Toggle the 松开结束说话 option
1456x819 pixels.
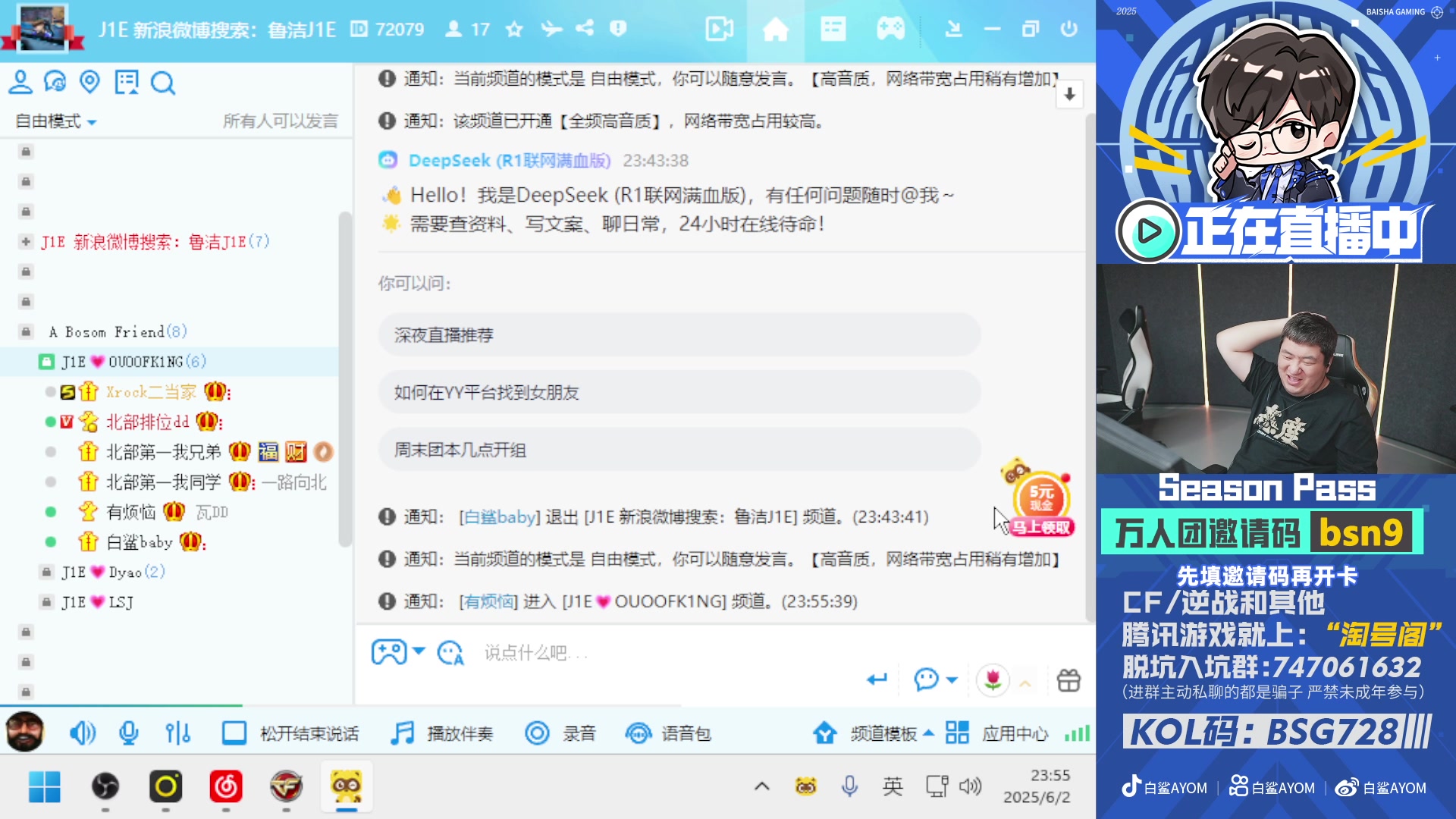[x=290, y=733]
